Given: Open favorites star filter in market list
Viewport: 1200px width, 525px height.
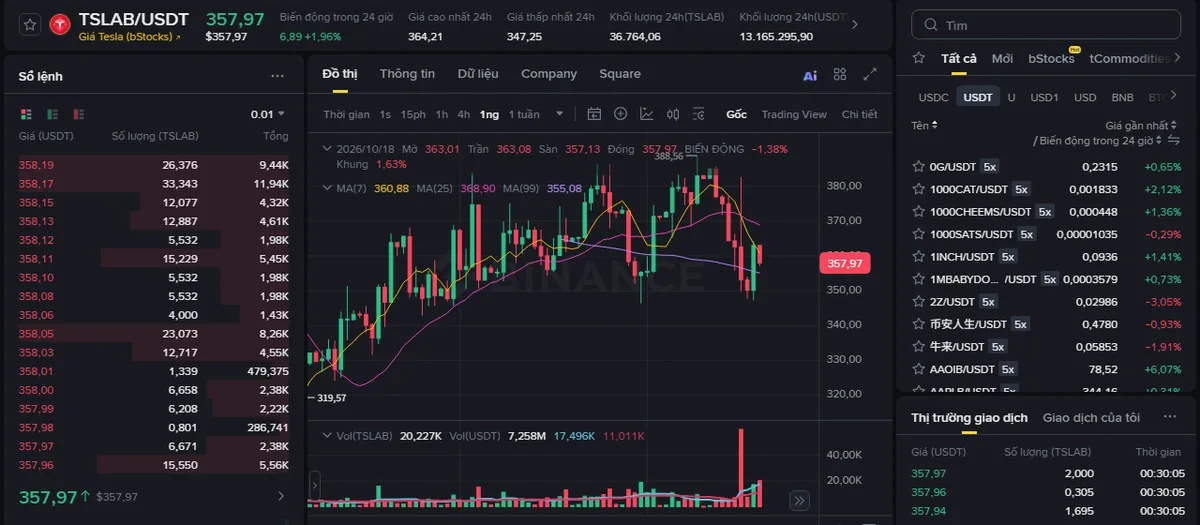Looking at the screenshot, I should pyautogui.click(x=919, y=58).
